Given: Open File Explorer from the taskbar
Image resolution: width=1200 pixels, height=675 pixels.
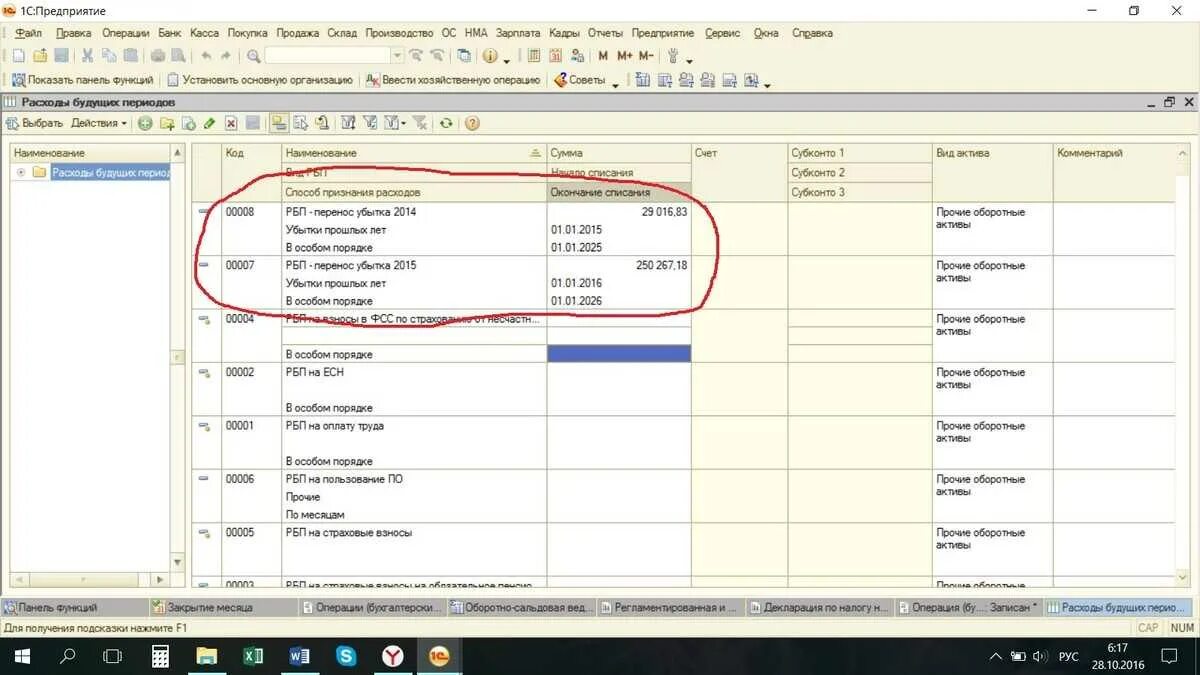Looking at the screenshot, I should coord(206,656).
